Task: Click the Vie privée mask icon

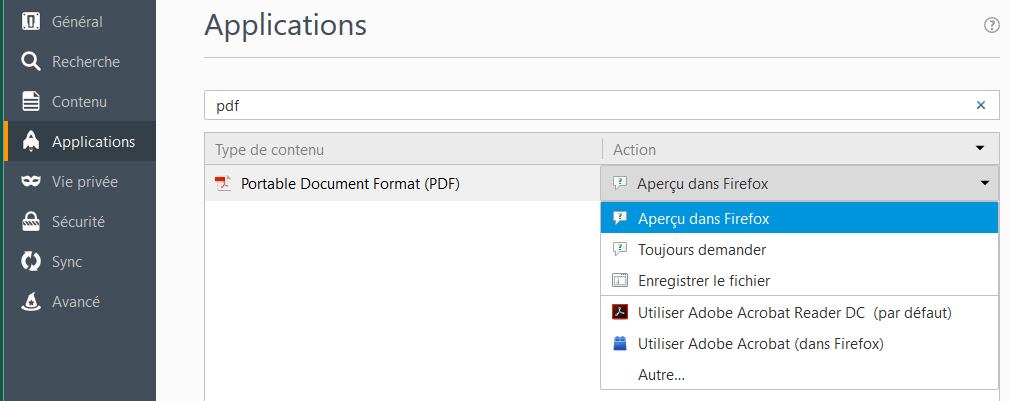Action: point(31,182)
